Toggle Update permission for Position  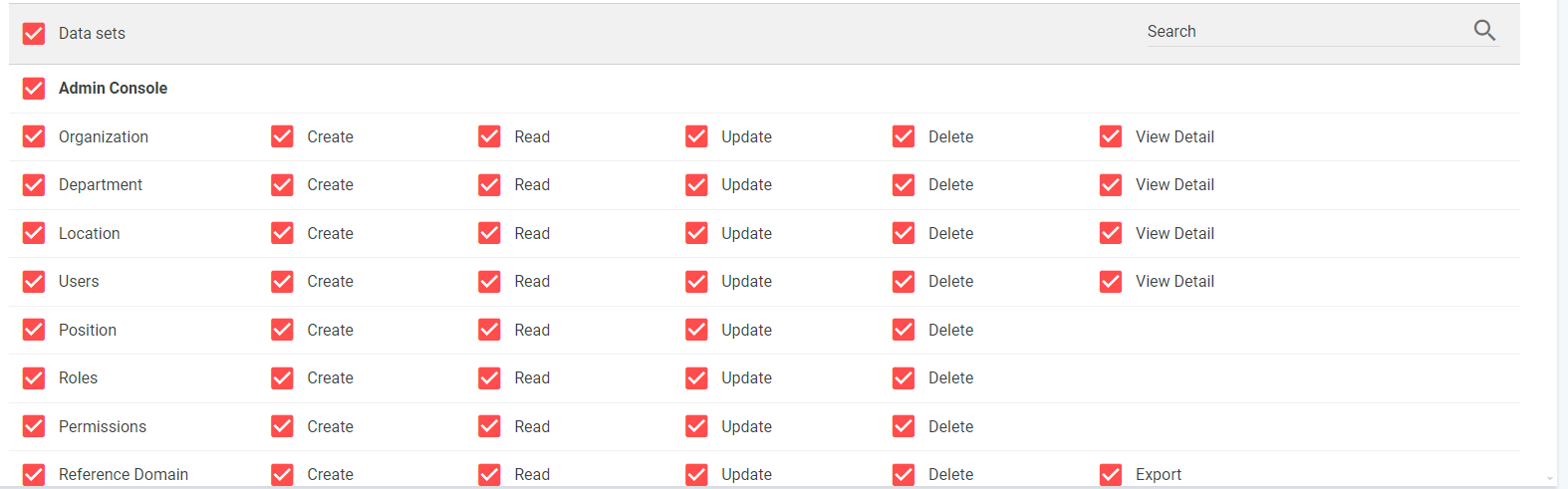pos(696,330)
